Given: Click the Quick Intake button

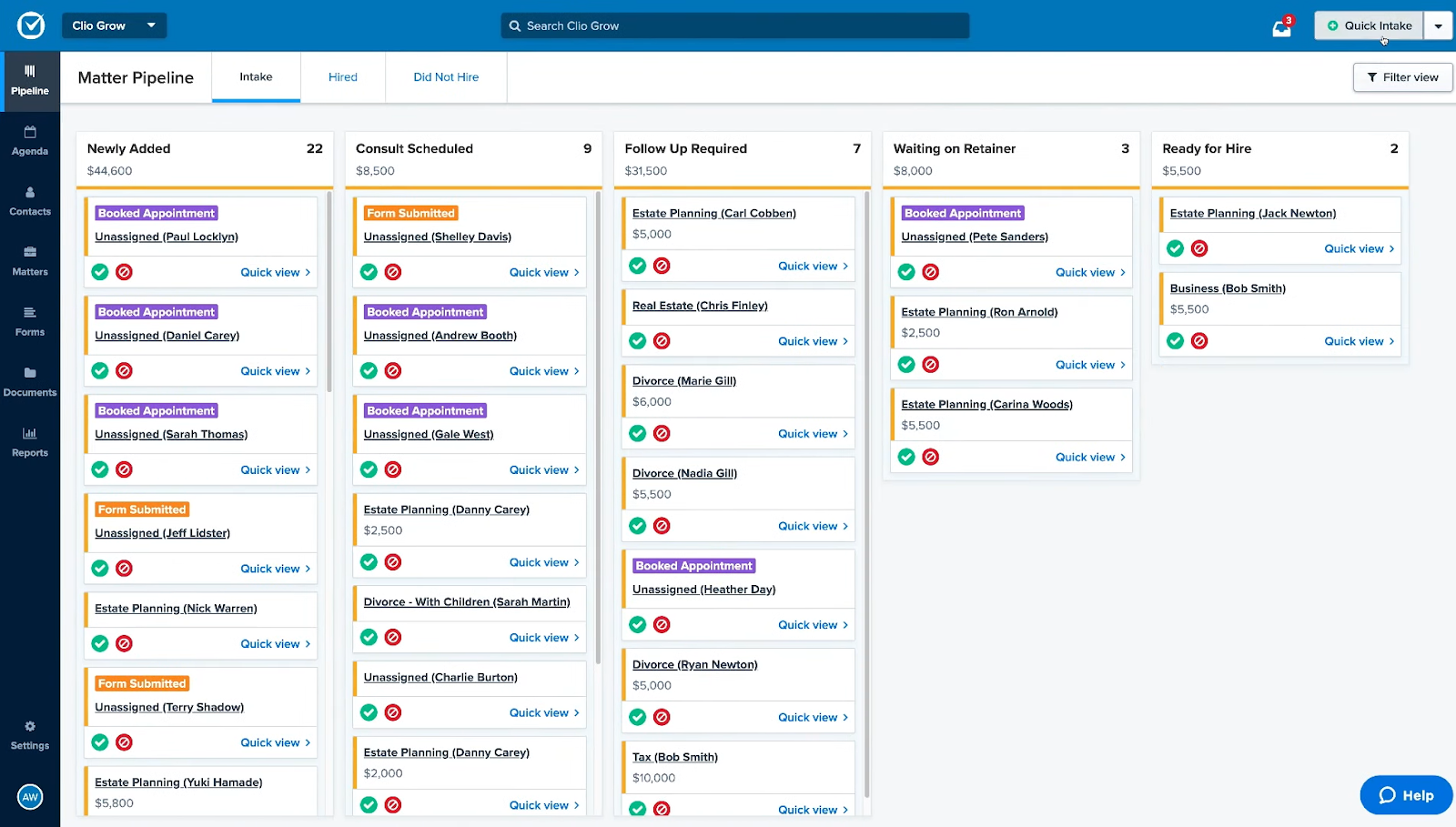Looking at the screenshot, I should pos(1368,25).
